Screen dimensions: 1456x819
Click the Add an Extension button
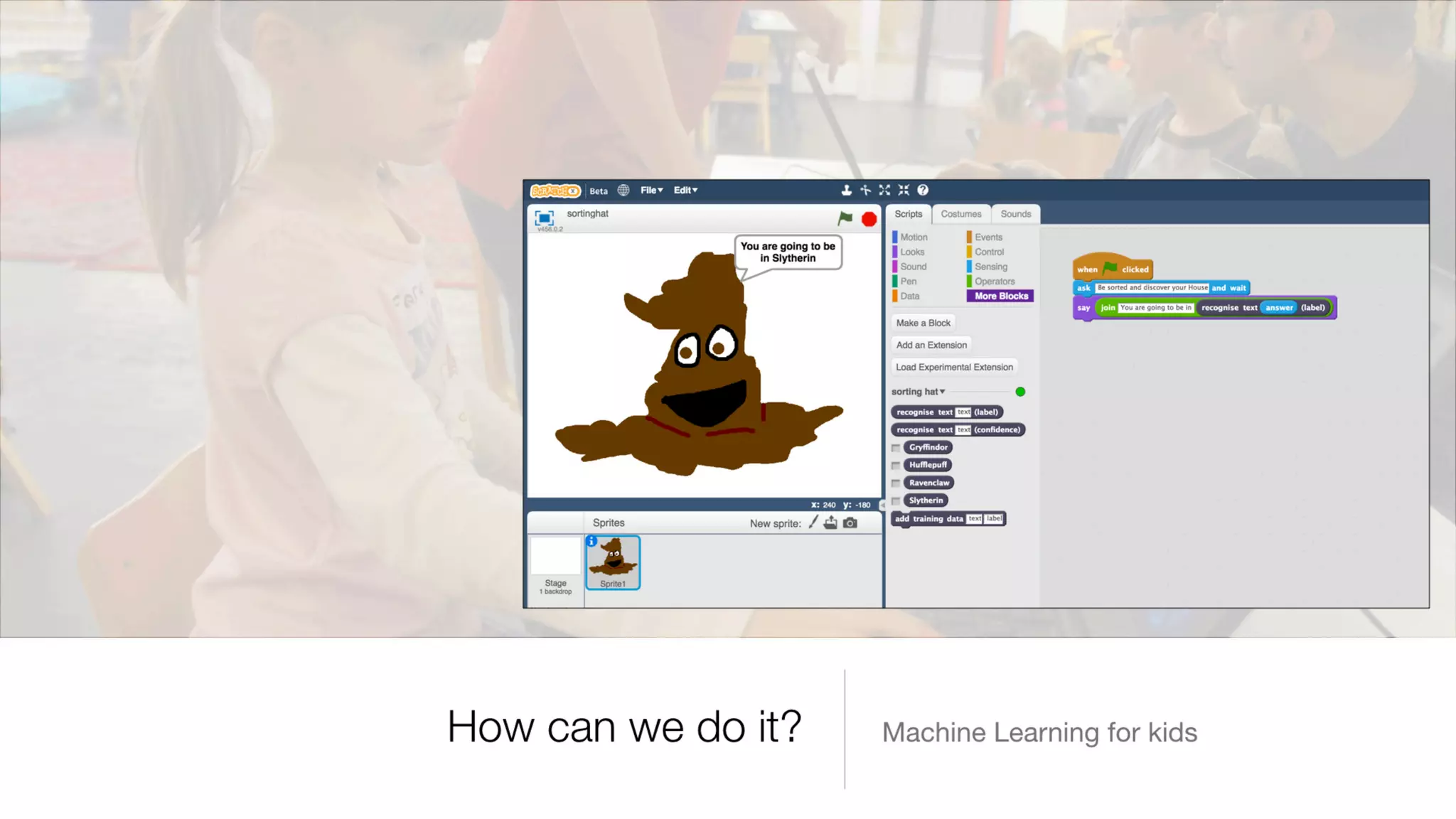(931, 345)
